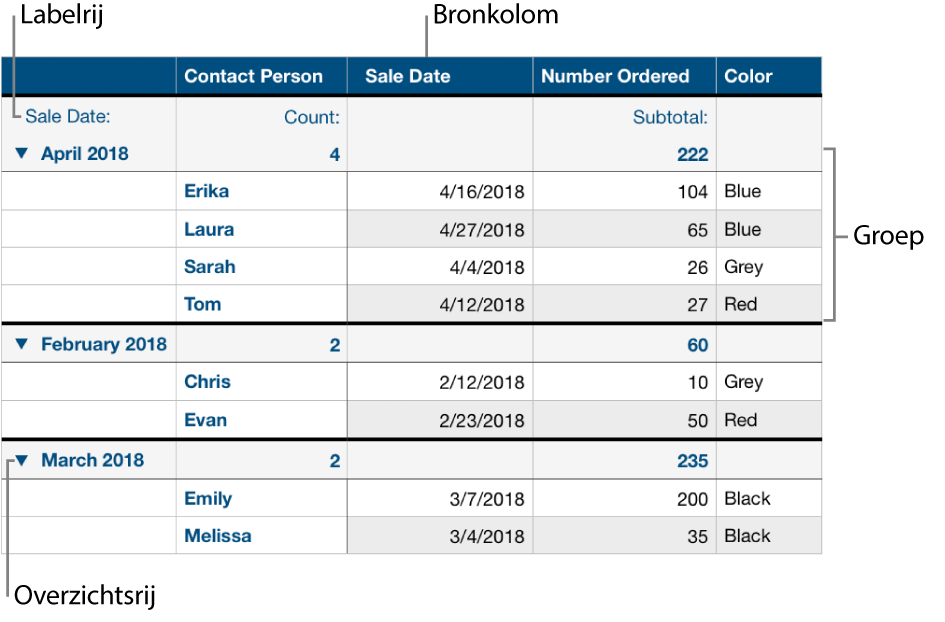The height and width of the screenshot is (622, 945).
Task: Click the Red color cell for Tom
Action: pos(741,304)
